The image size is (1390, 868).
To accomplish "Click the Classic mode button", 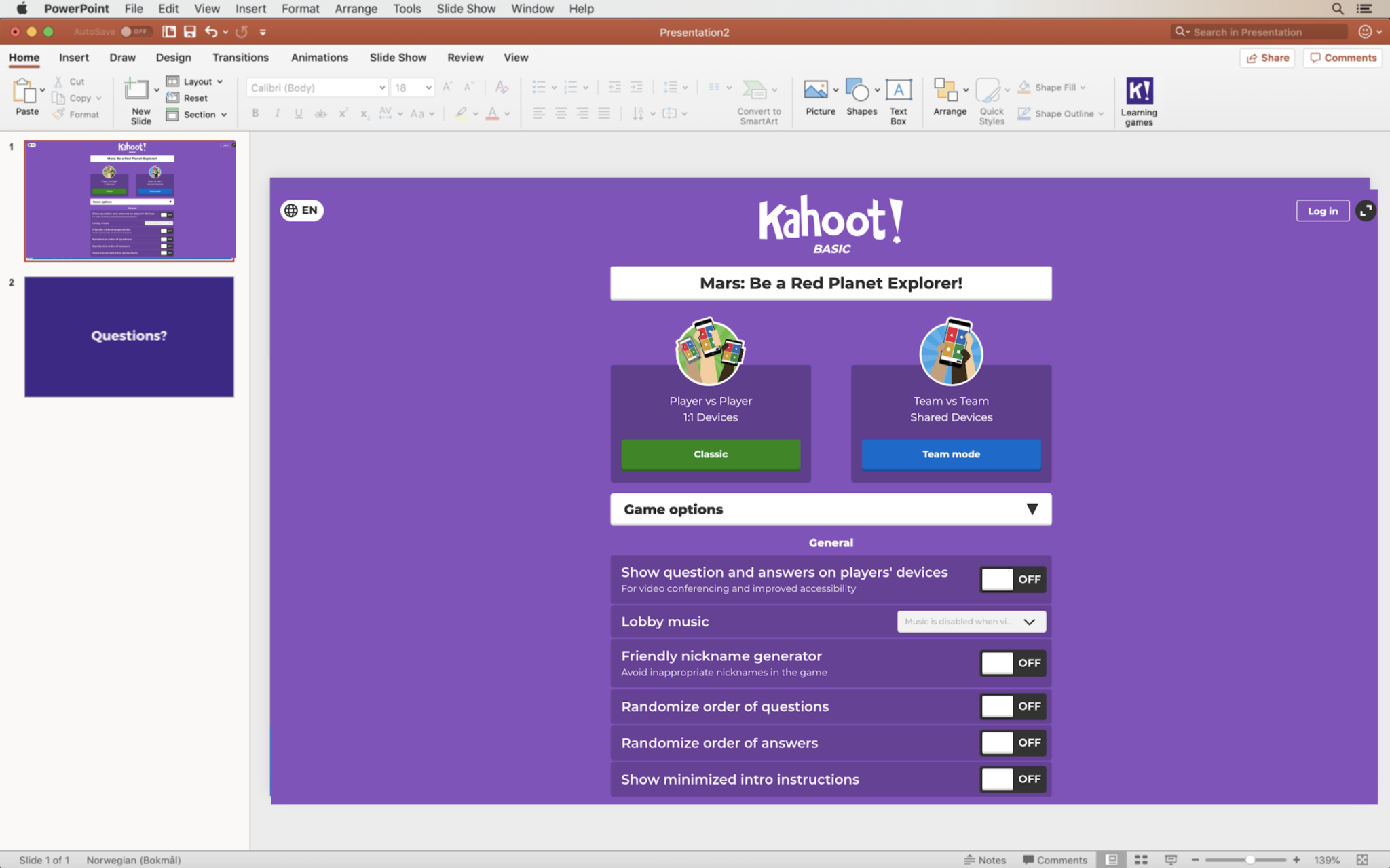I will pyautogui.click(x=710, y=453).
